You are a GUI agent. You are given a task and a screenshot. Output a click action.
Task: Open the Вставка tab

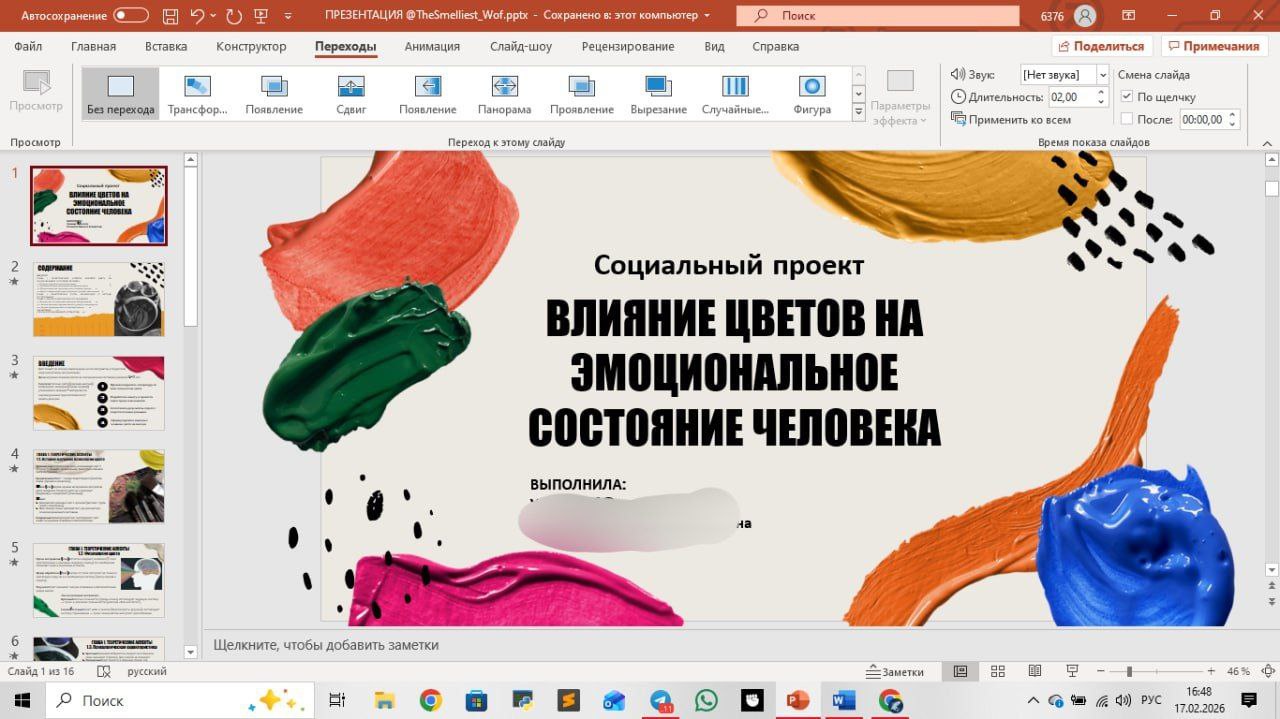pyautogui.click(x=166, y=46)
